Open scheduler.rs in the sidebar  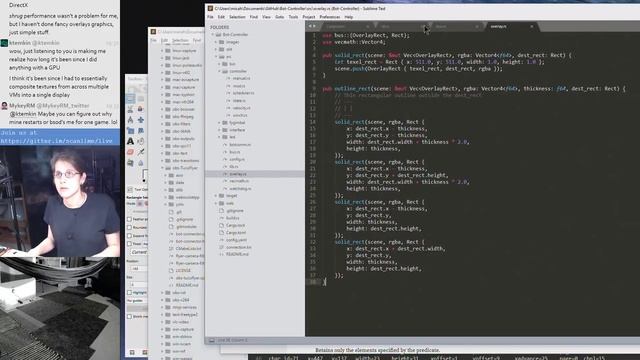pos(243,93)
